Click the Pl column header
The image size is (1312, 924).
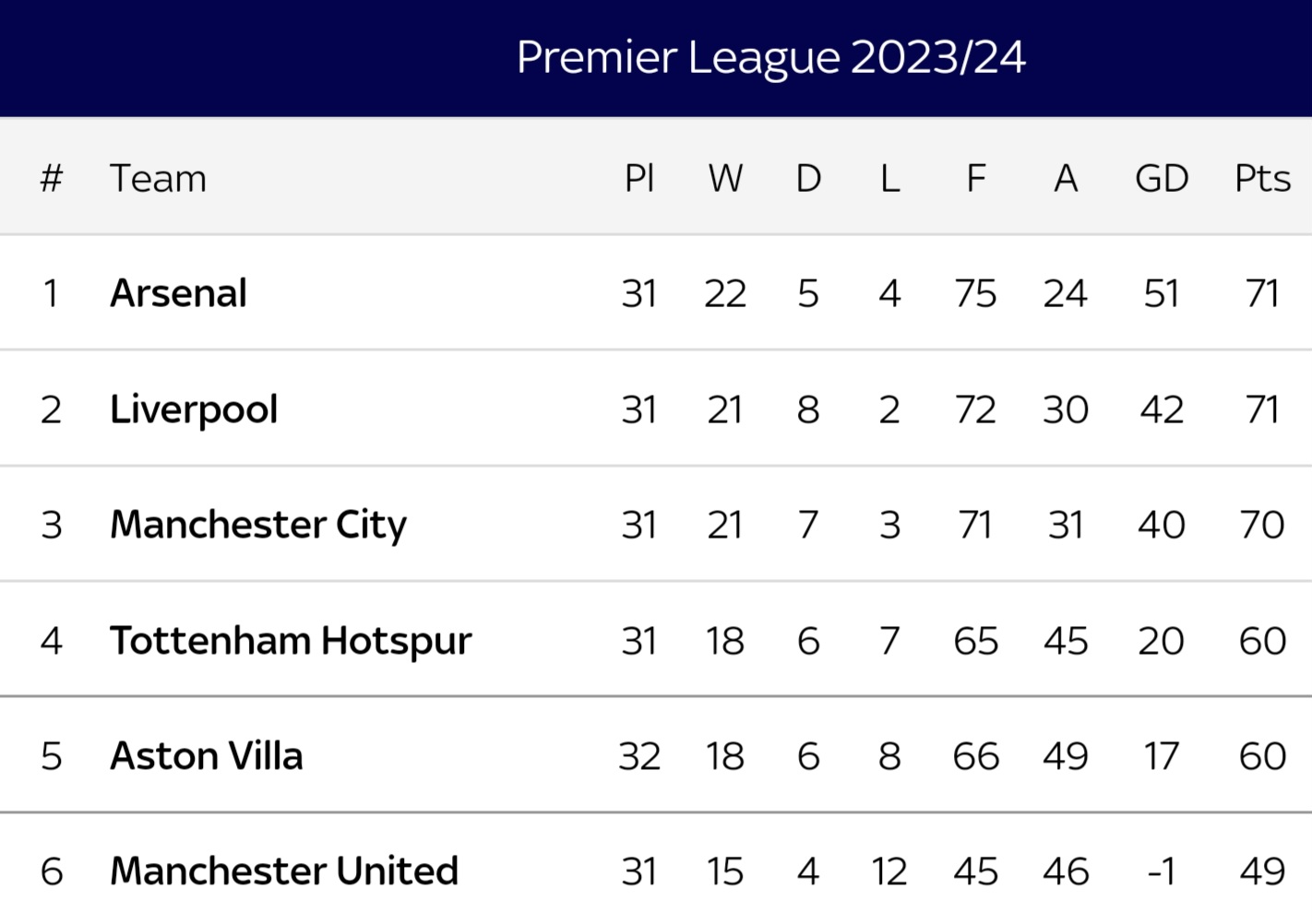coord(639,178)
